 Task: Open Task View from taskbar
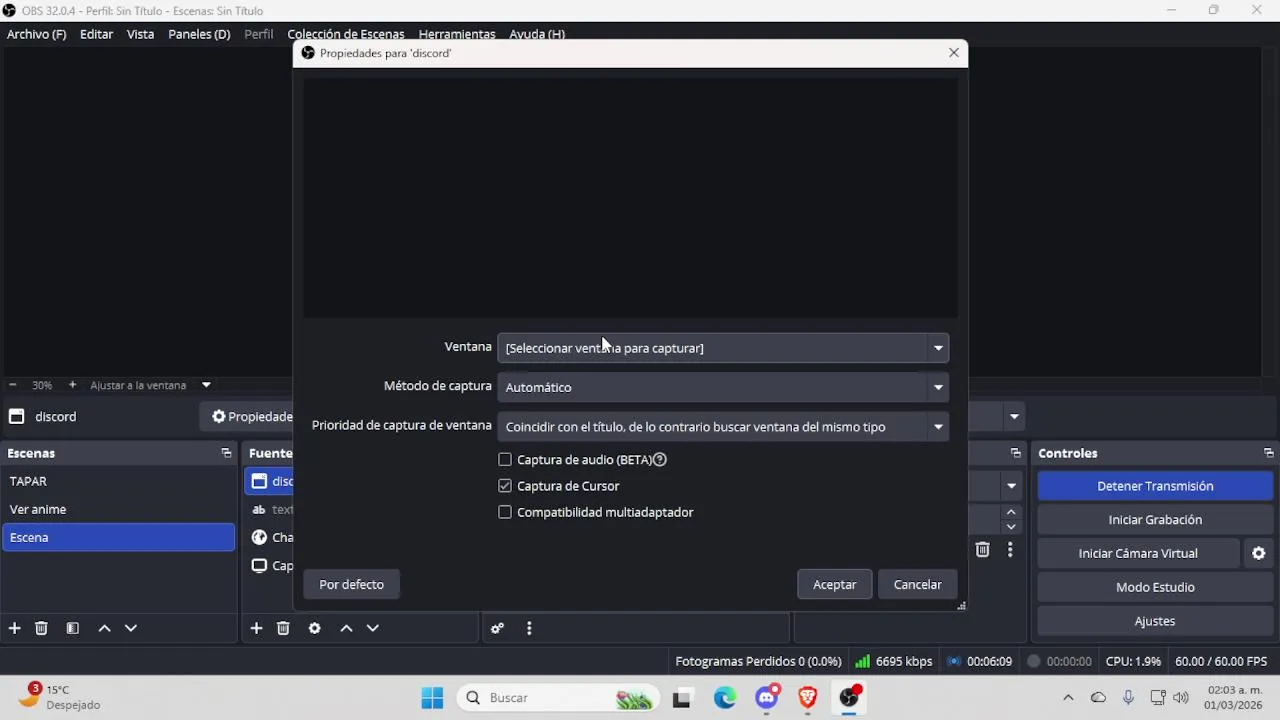[682, 698]
